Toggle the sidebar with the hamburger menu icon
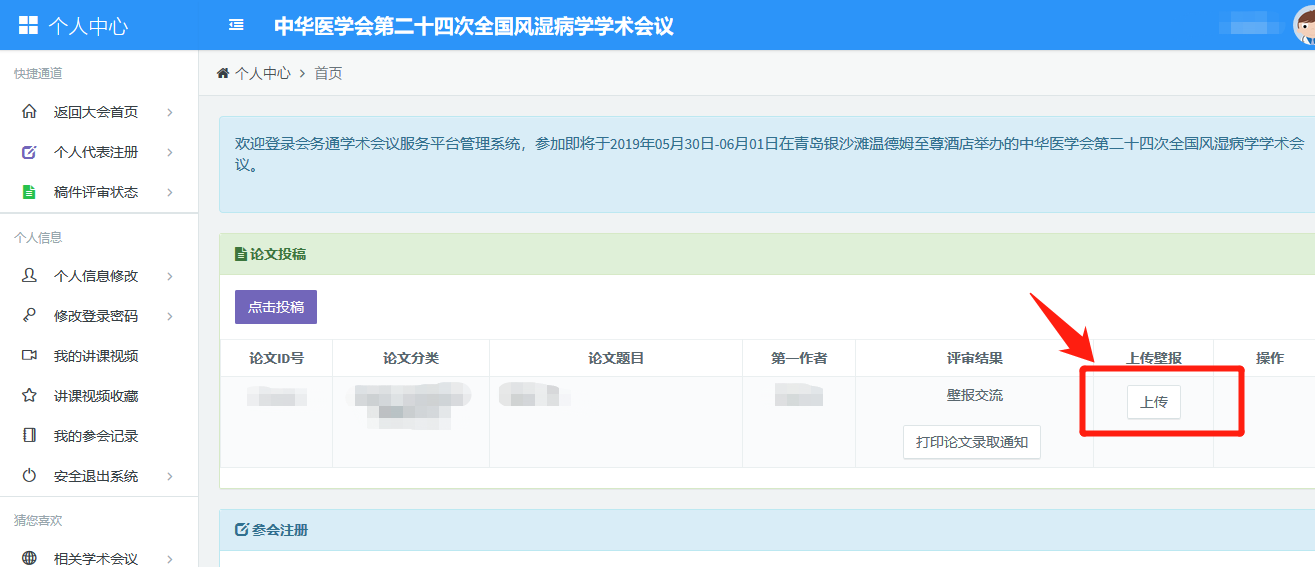 236,25
